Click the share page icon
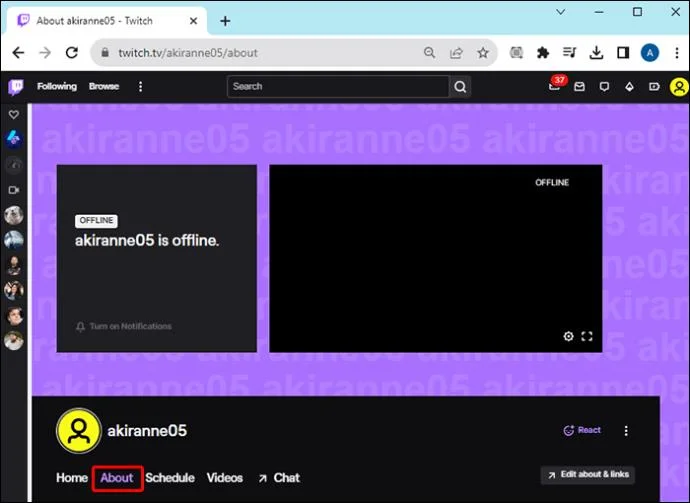Viewport: 690px width, 503px height. [x=456, y=53]
